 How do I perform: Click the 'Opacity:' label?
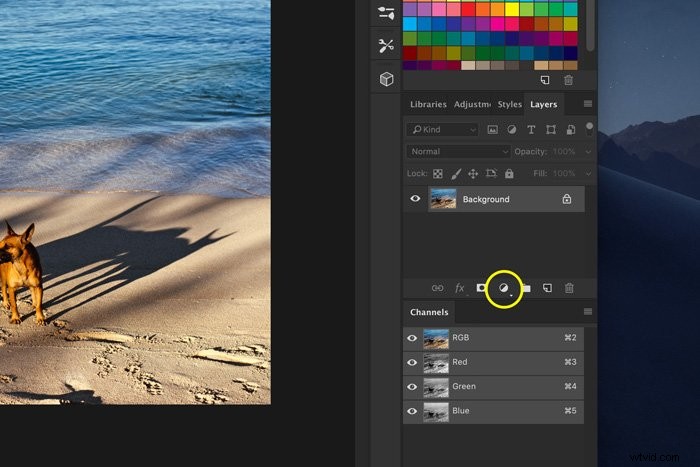tap(530, 152)
